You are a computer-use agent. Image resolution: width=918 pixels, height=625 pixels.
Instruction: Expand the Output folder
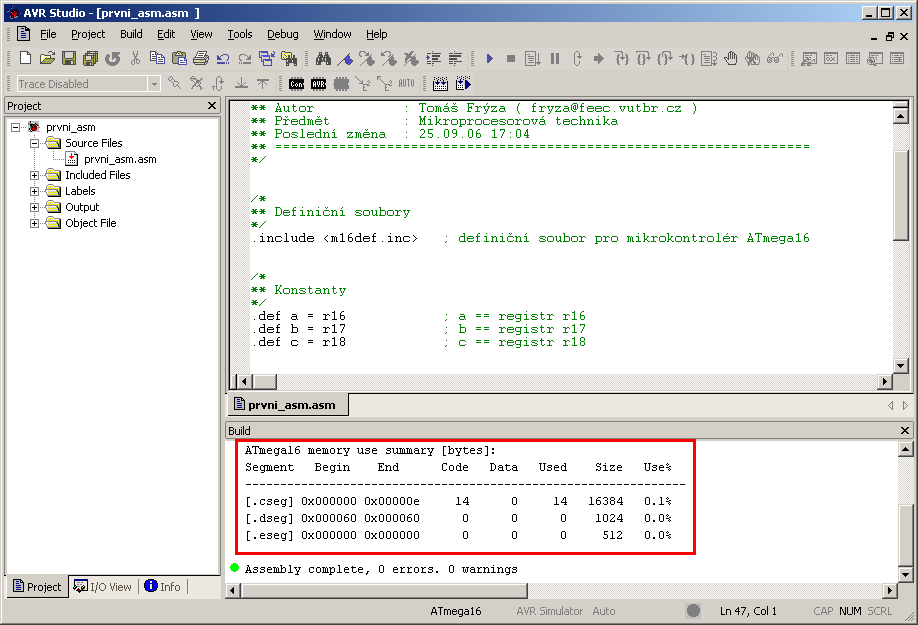pyautogui.click(x=35, y=207)
